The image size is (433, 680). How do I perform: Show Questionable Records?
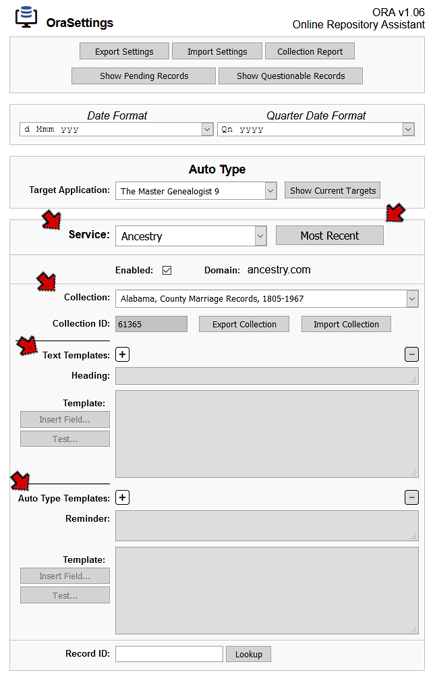(291, 76)
